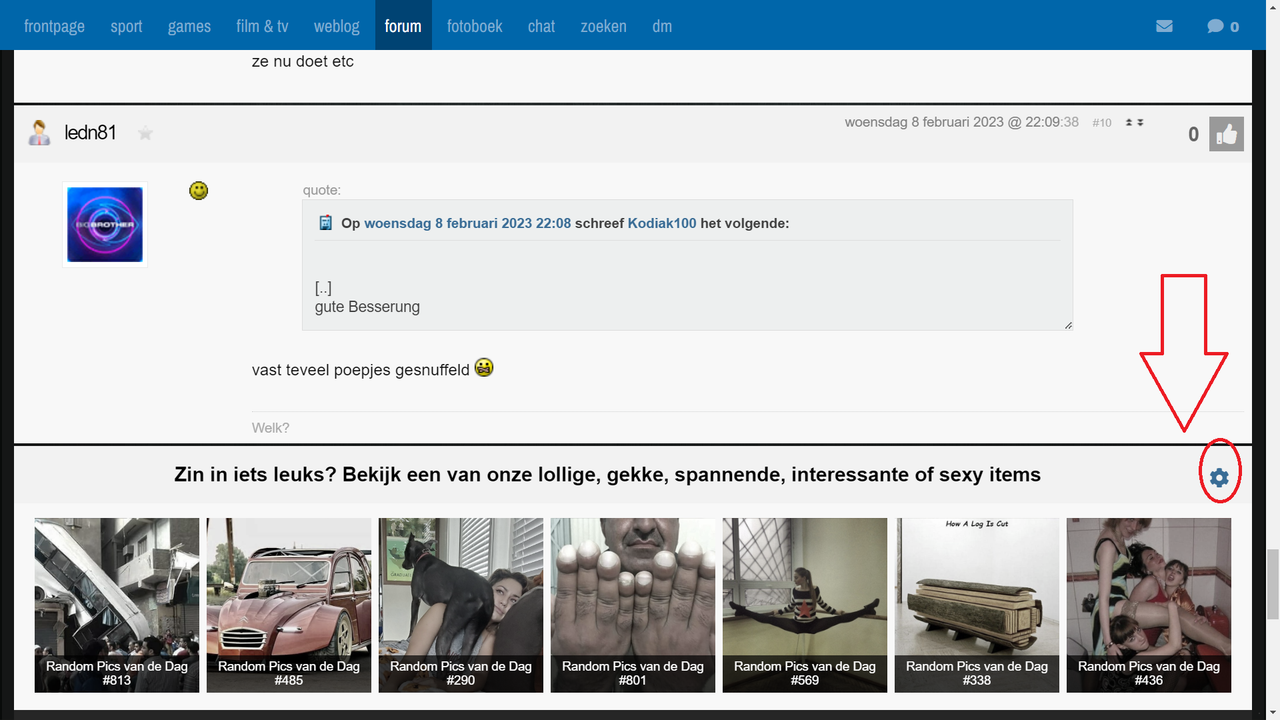The height and width of the screenshot is (720, 1280).
Task: Select the like counter showing 0
Action: [x=1193, y=134]
